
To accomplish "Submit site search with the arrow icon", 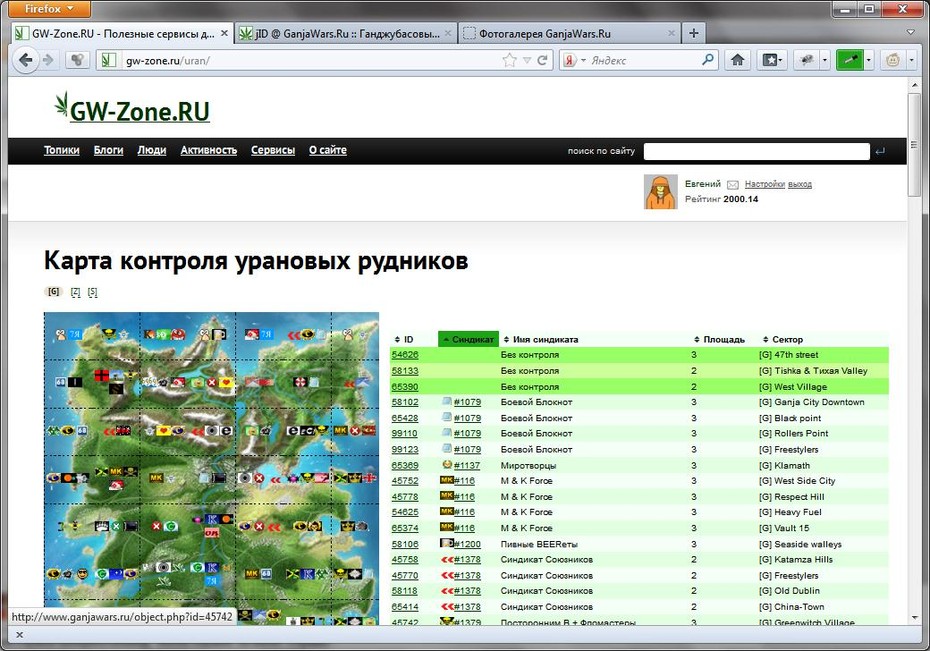I will tap(880, 151).
